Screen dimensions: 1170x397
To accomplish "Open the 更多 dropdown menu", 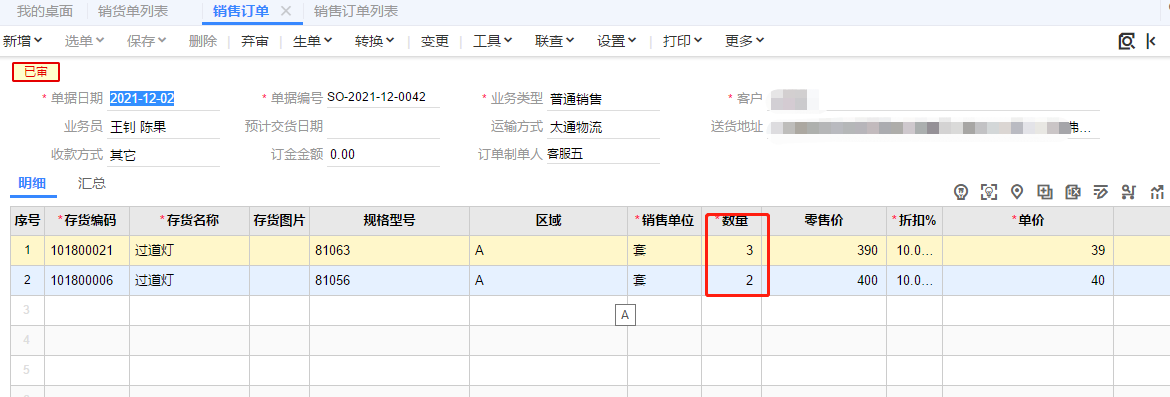I will click(745, 41).
